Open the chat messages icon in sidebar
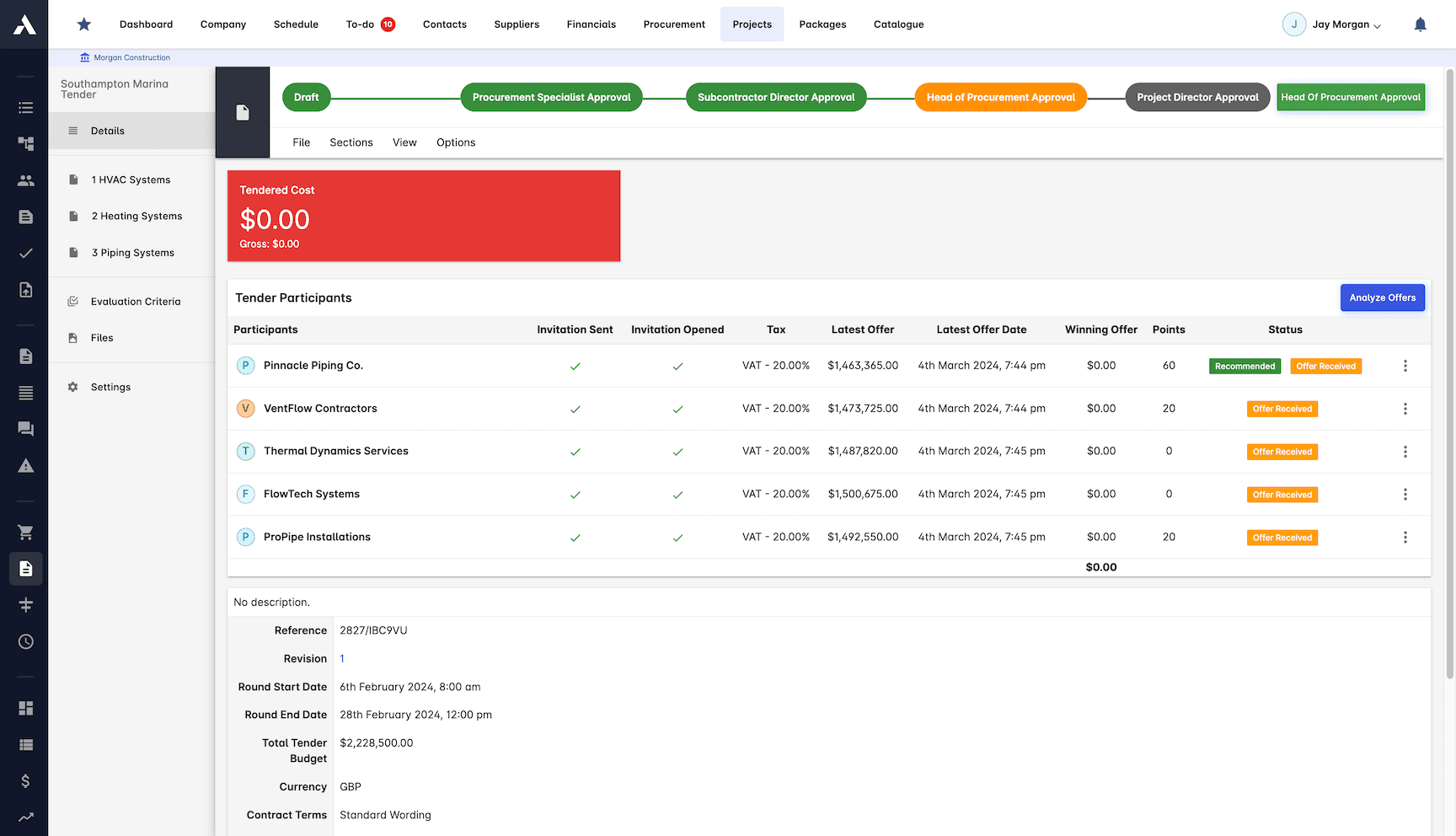 click(x=25, y=429)
